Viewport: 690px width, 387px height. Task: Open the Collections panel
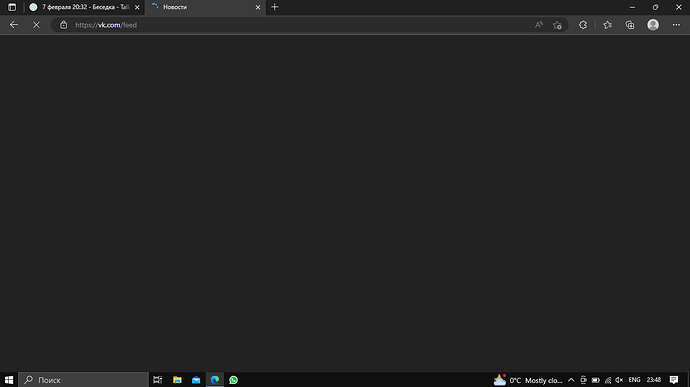[630, 25]
